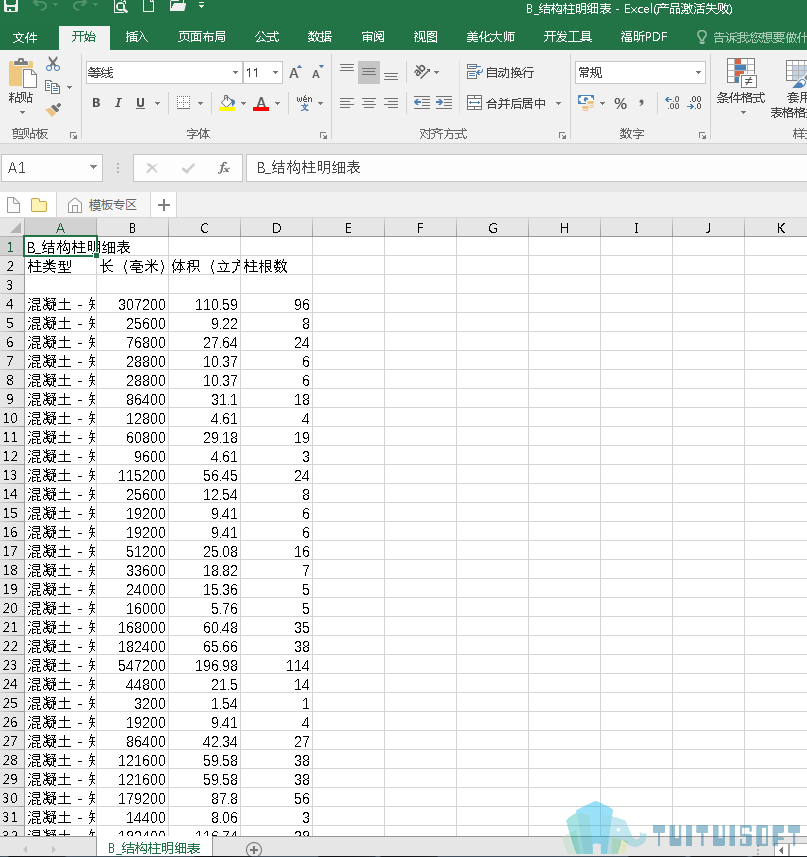Viewport: 807px width, 857px height.
Task: Switch to the 页面布局 tab
Action: pos(202,37)
